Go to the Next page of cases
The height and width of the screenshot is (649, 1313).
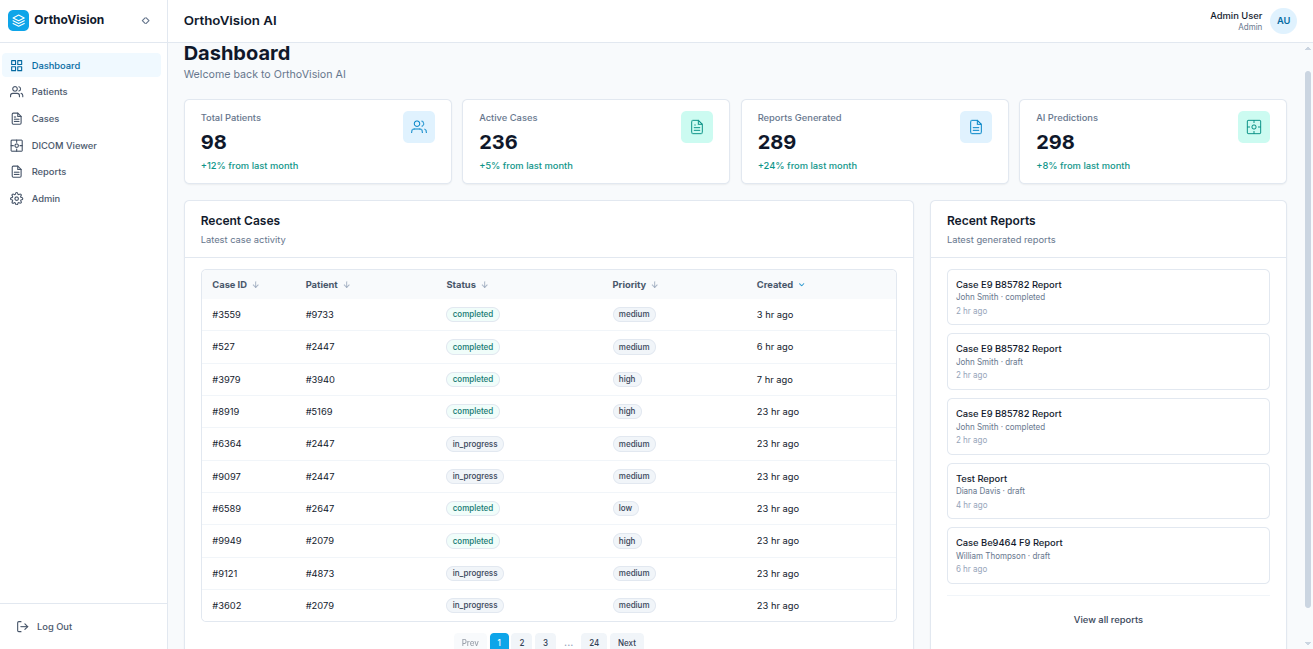pyautogui.click(x=627, y=642)
